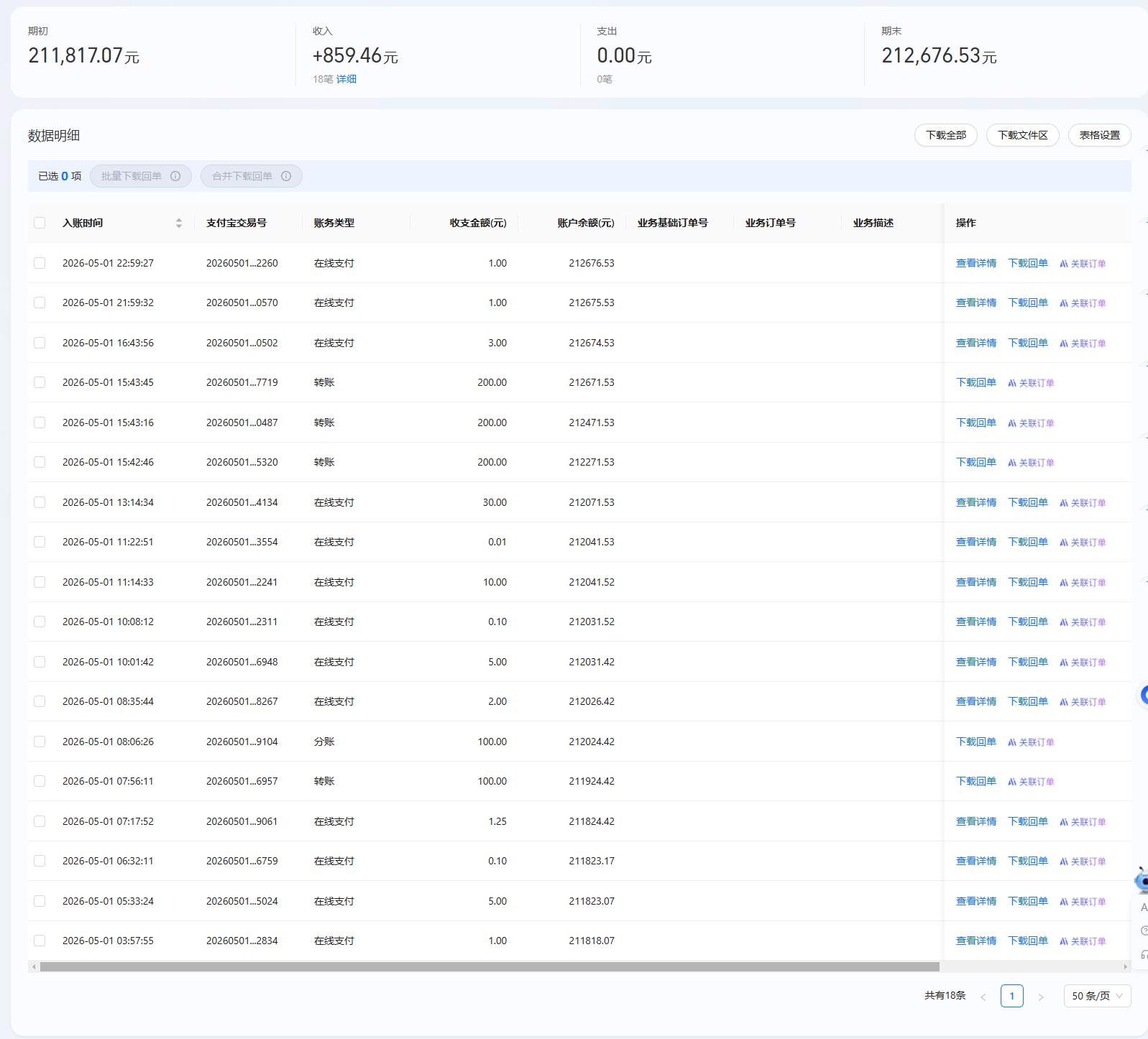This screenshot has height=1039, width=1148.
Task: Click the 支付宝交易号 column header
Action: [237, 223]
